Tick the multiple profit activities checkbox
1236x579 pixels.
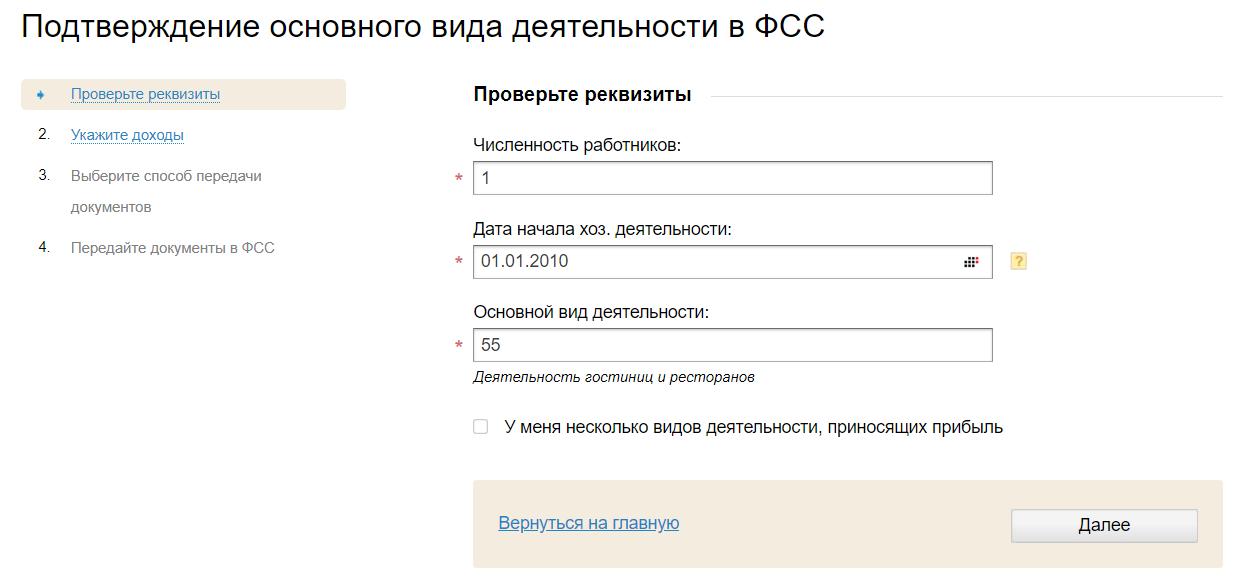(481, 427)
